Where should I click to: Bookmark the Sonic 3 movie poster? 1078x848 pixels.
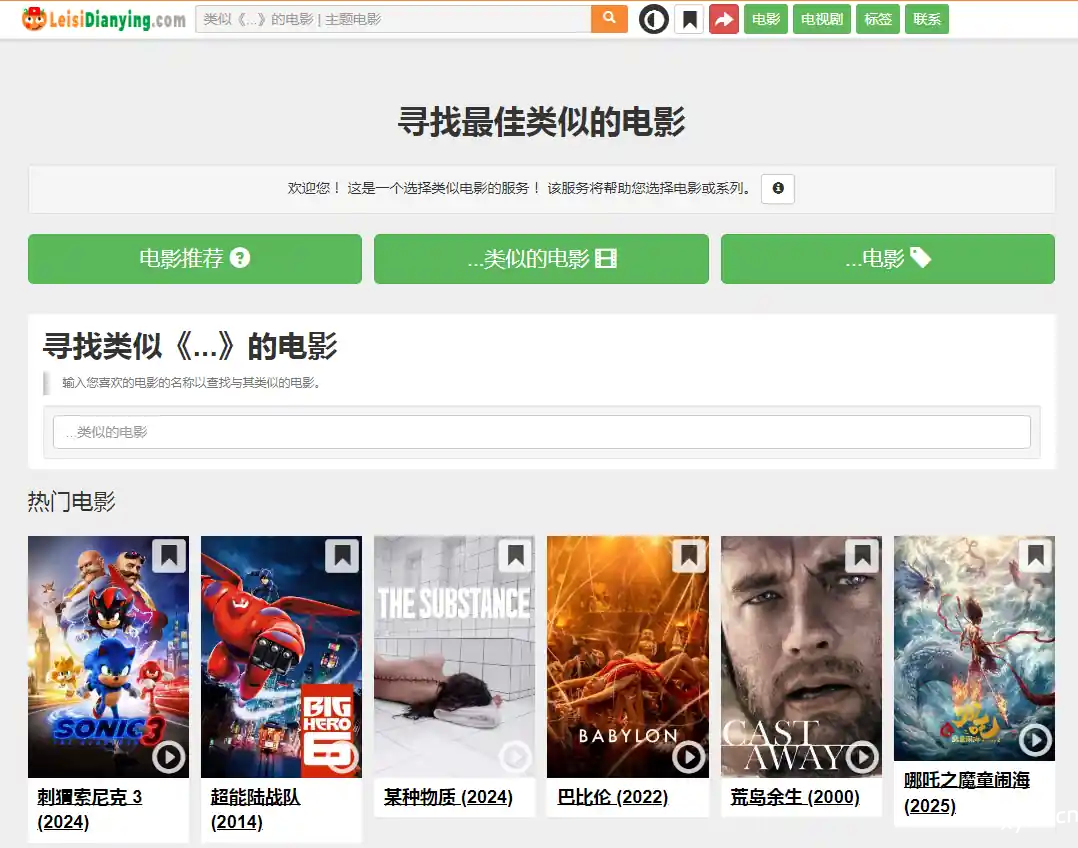(169, 556)
